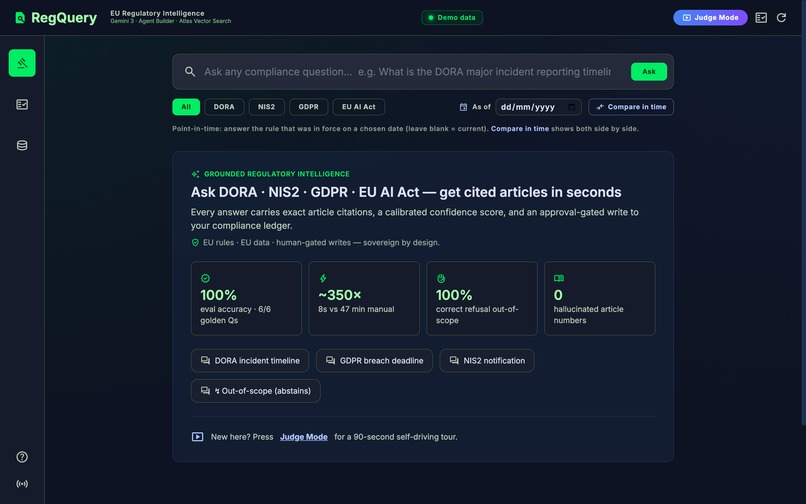806x504 pixels.
Task: Click the 'As of' label
Action: [x=481, y=107]
